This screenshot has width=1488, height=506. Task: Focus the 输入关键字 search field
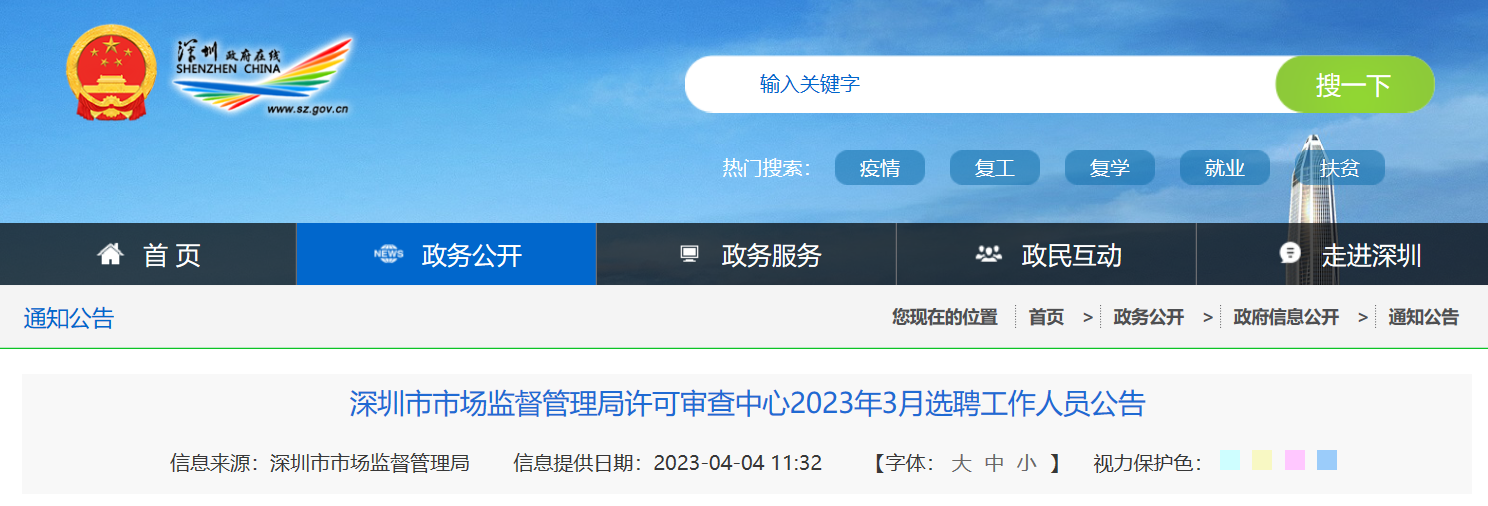pyautogui.click(x=980, y=84)
